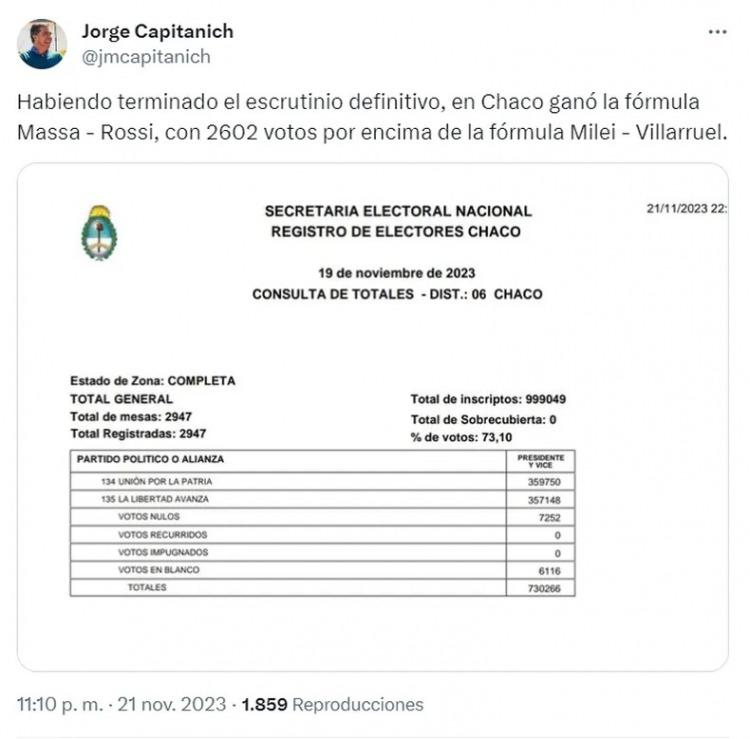Click the 1.859 Reproducciones view count

pos(332,705)
